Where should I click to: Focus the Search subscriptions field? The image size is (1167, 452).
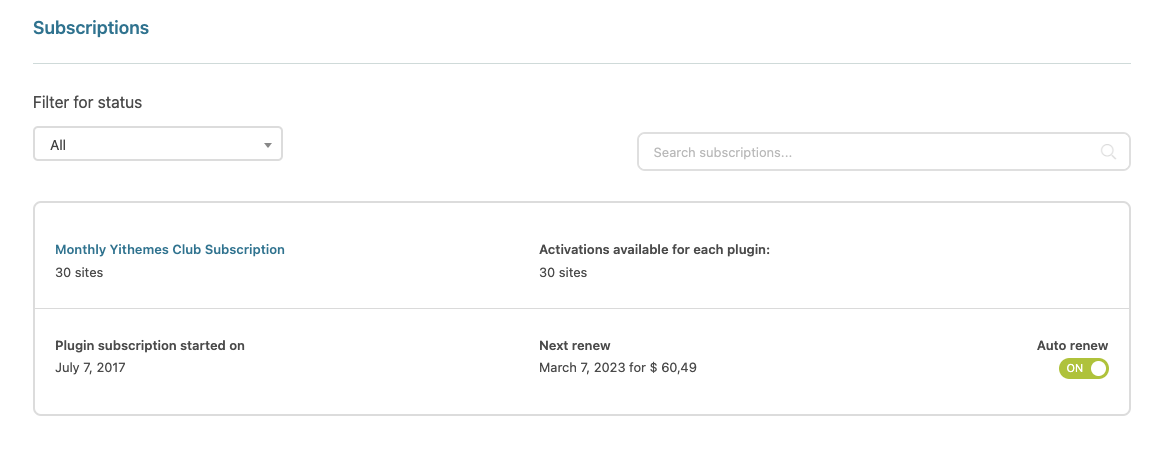pos(884,152)
